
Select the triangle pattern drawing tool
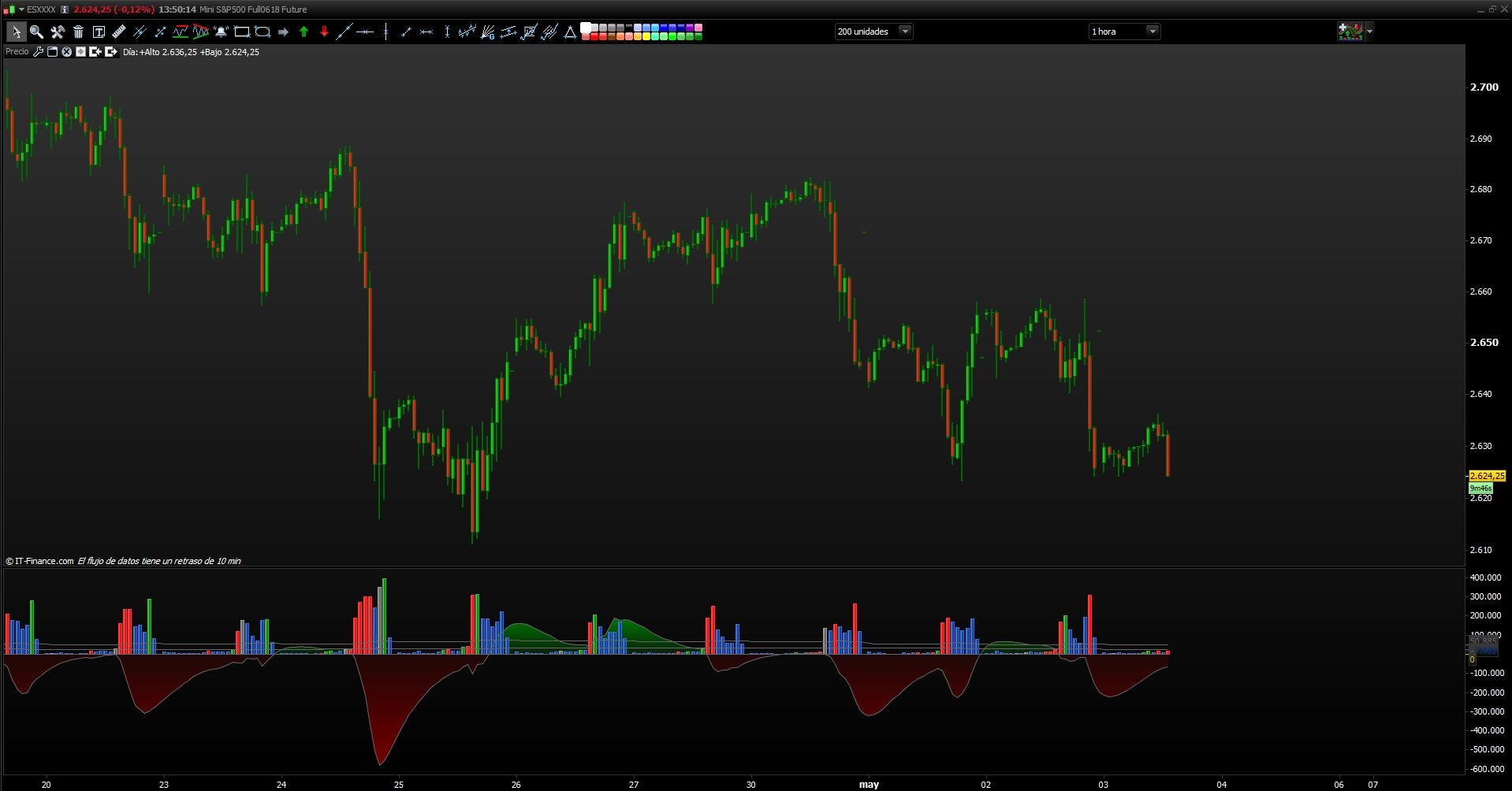pos(201,32)
